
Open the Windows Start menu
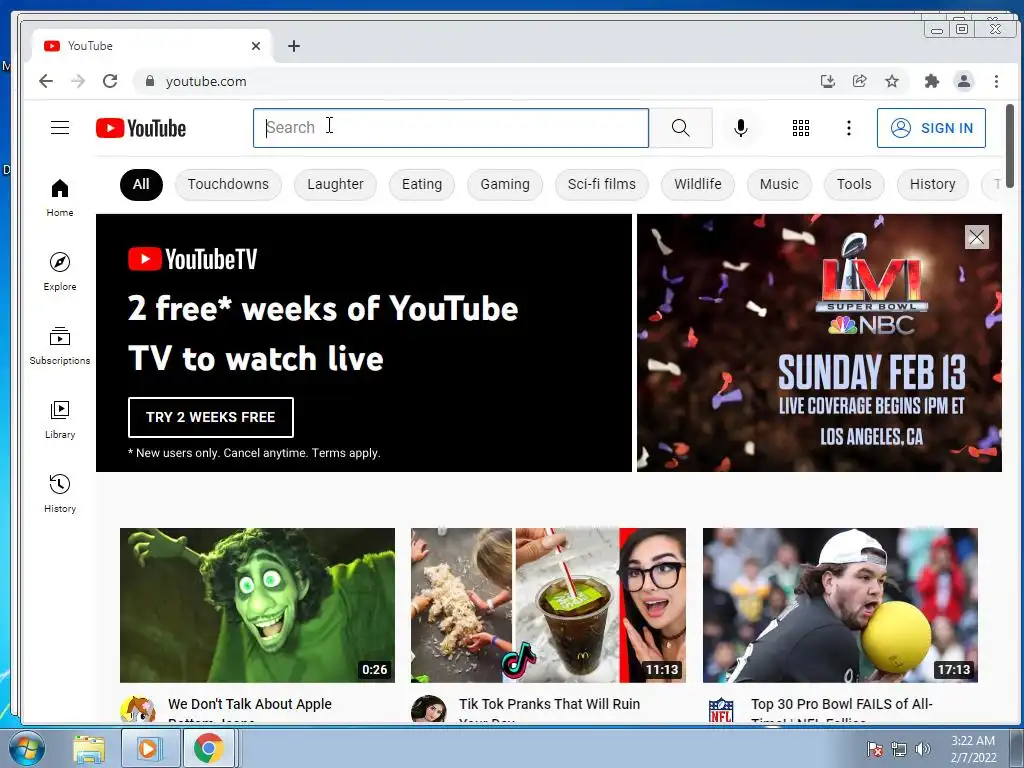point(27,748)
